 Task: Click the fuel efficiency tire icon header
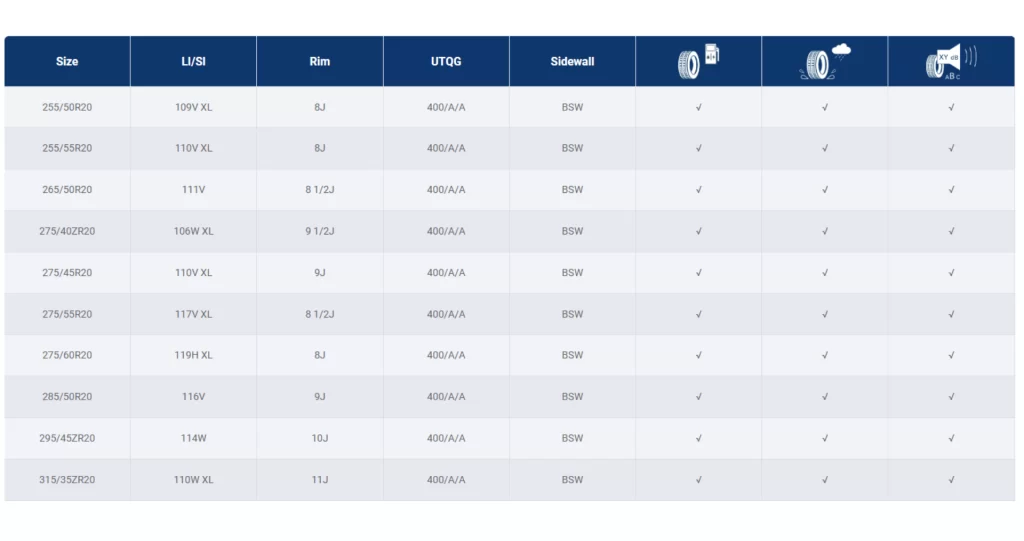[698, 61]
